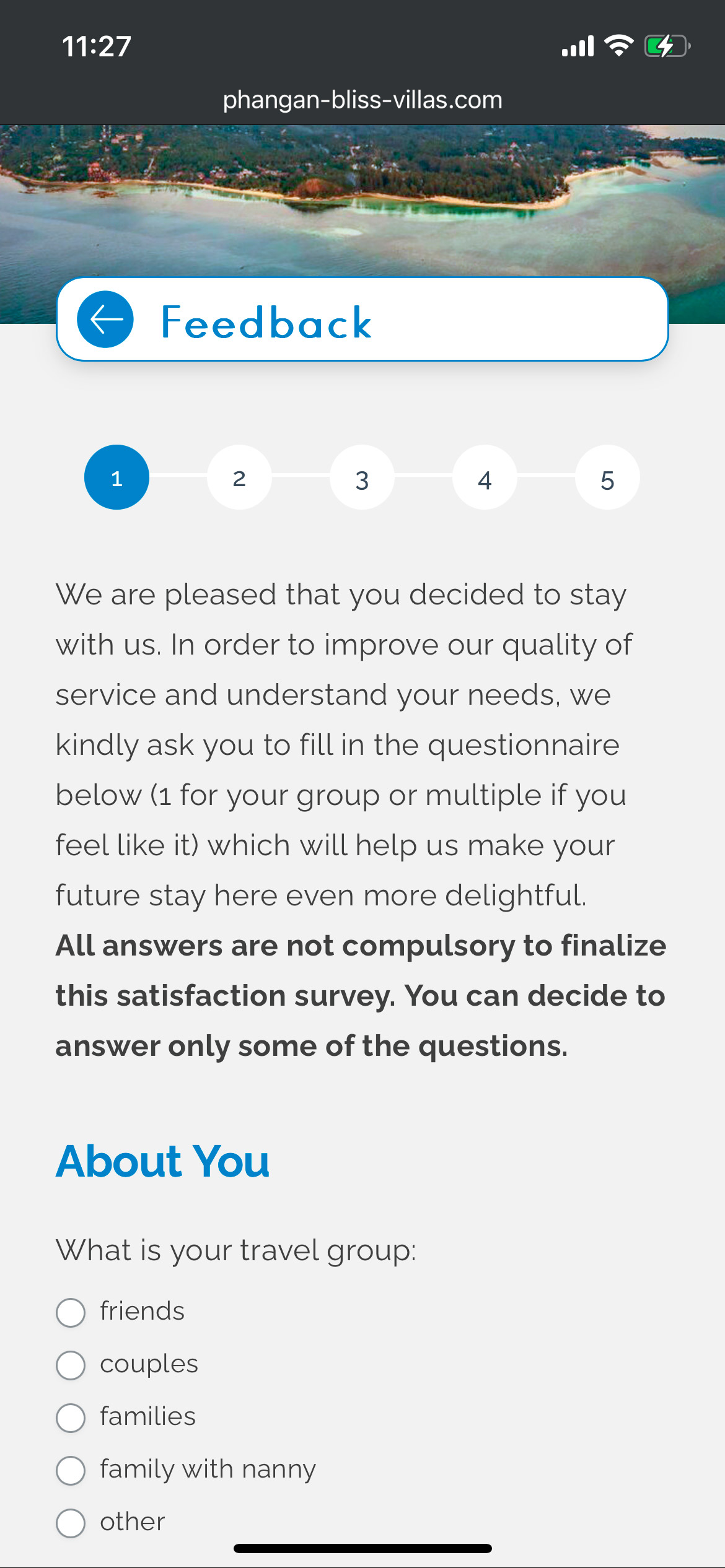The width and height of the screenshot is (725, 1568).
Task: Tap the home indicator bar
Action: [x=362, y=1548]
